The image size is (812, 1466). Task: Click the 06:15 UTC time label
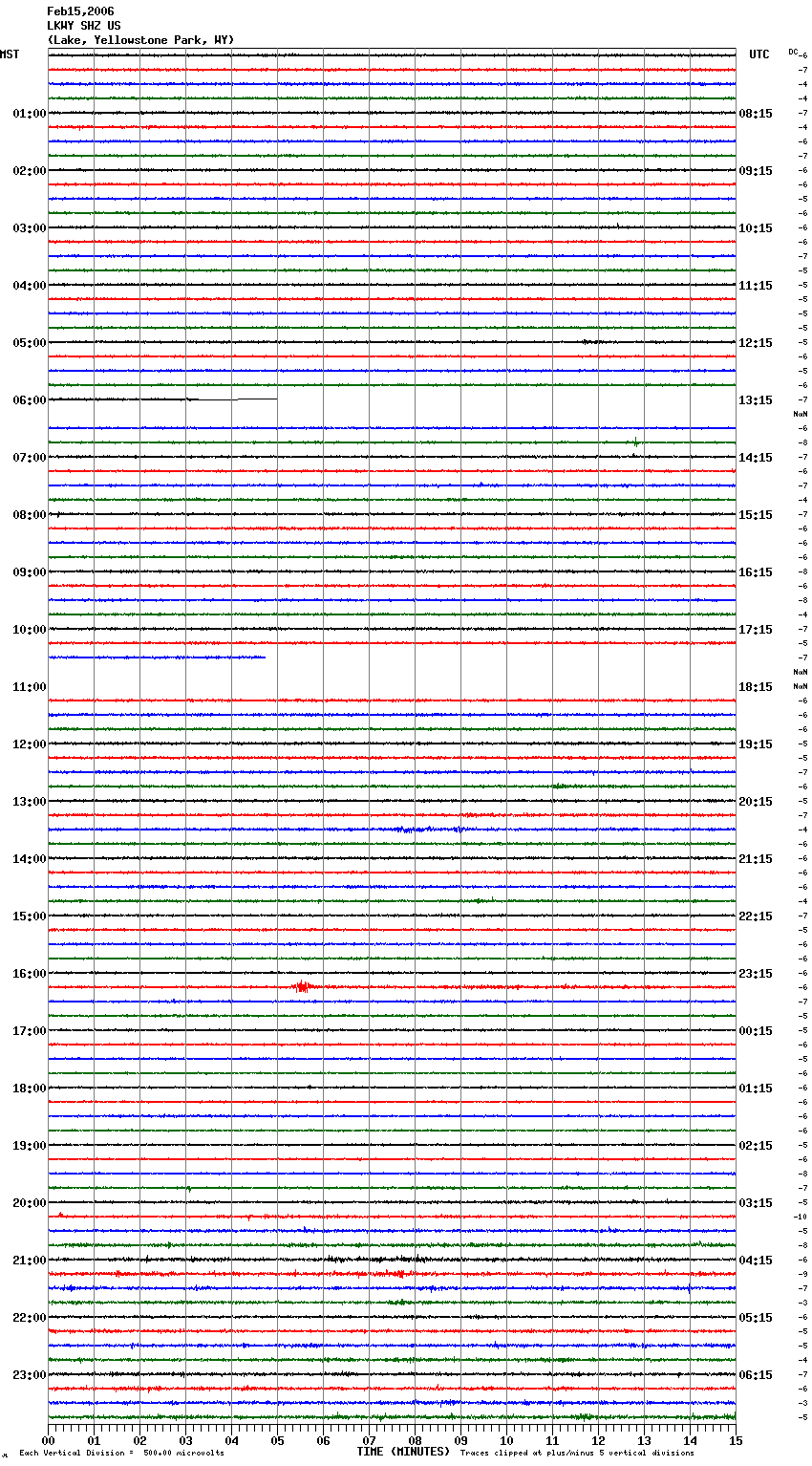click(756, 1375)
